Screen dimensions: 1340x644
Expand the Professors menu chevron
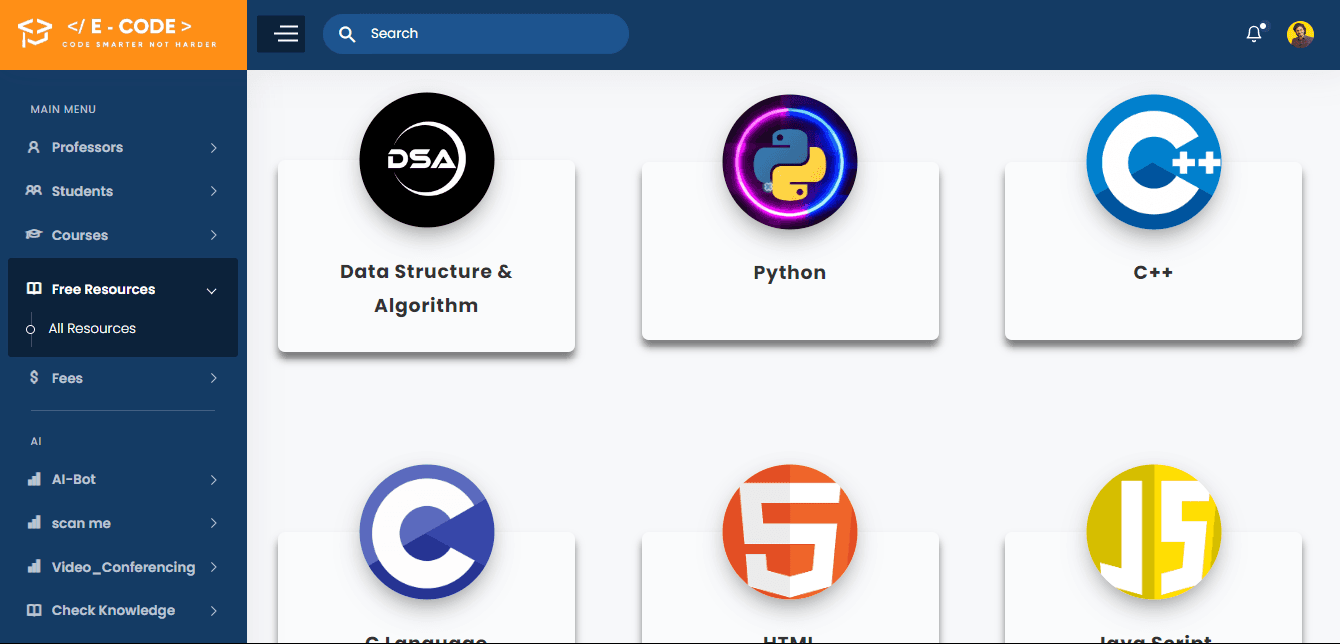pyautogui.click(x=213, y=148)
